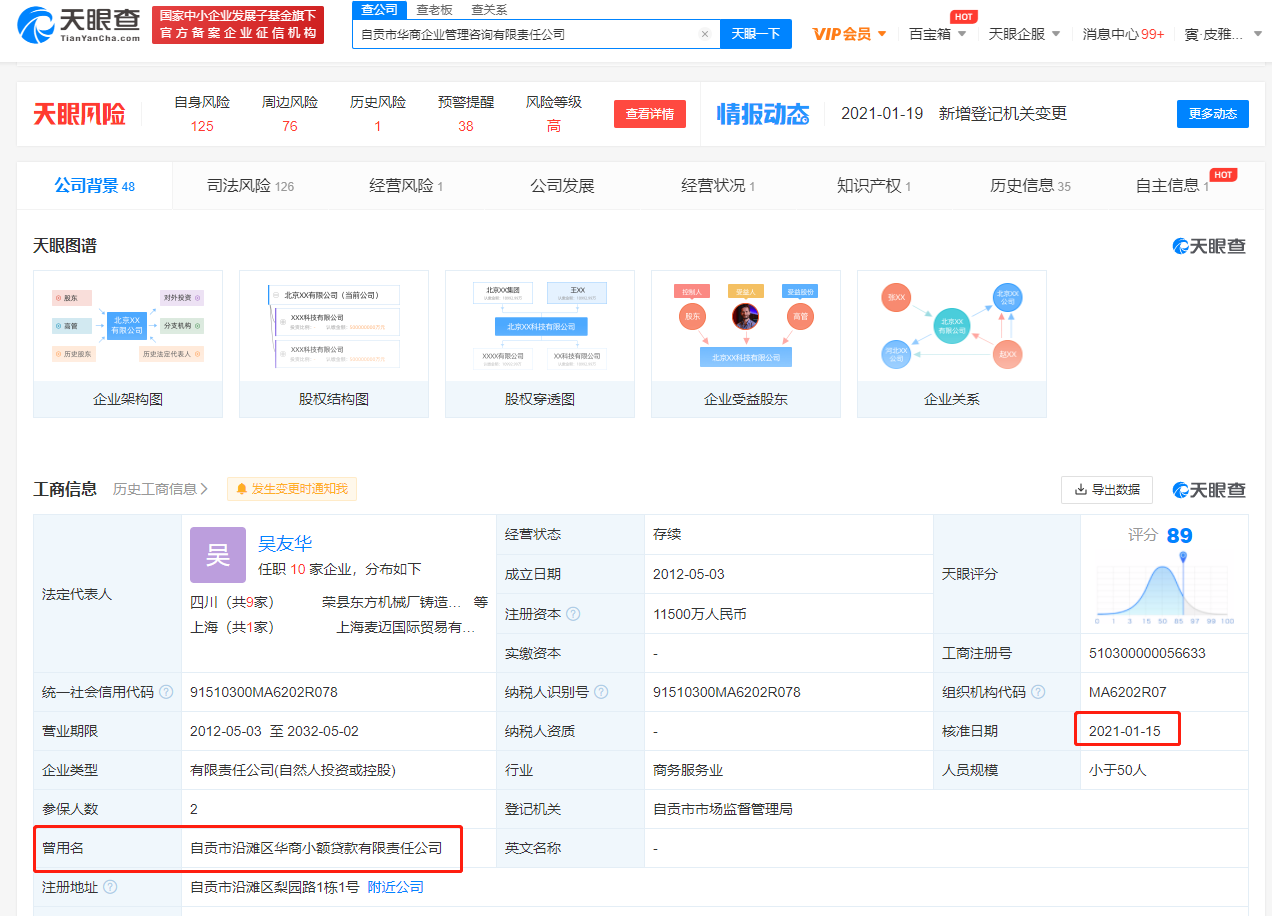Switch to the 查公司 search tab
The width and height of the screenshot is (1272, 916).
click(x=379, y=9)
